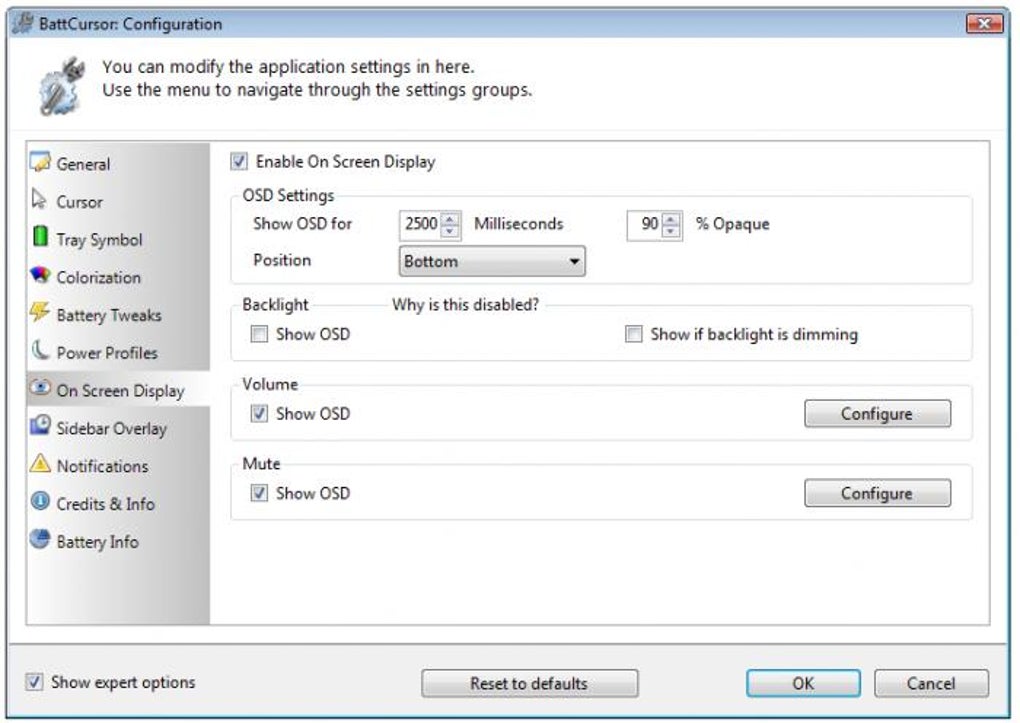Click the 2500 milliseconds input field
1020x723 pixels.
(420, 225)
